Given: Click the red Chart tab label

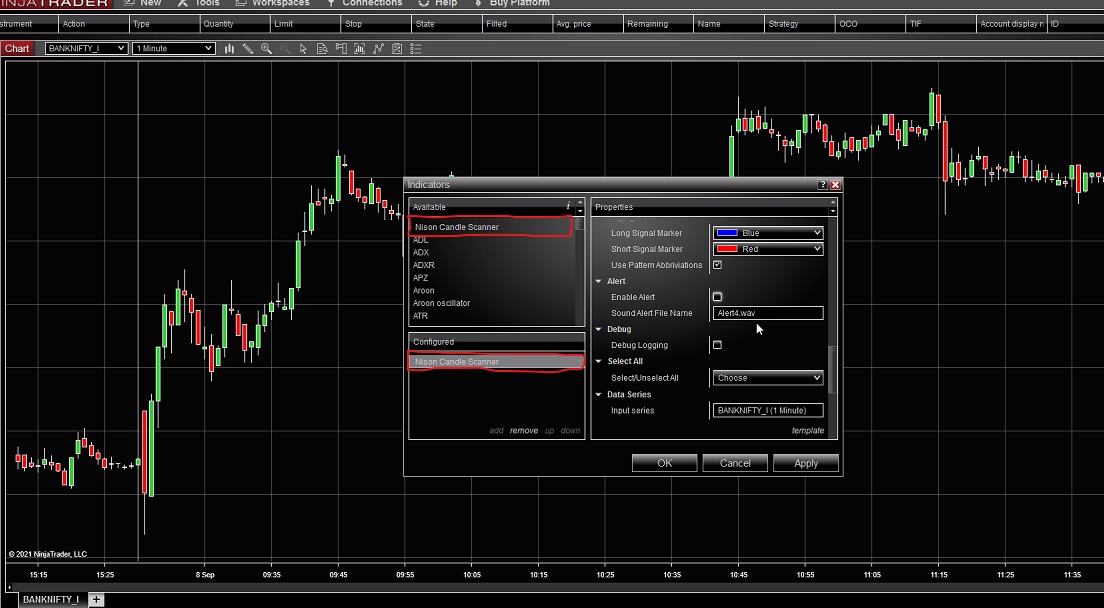Looking at the screenshot, I should coord(17,49).
